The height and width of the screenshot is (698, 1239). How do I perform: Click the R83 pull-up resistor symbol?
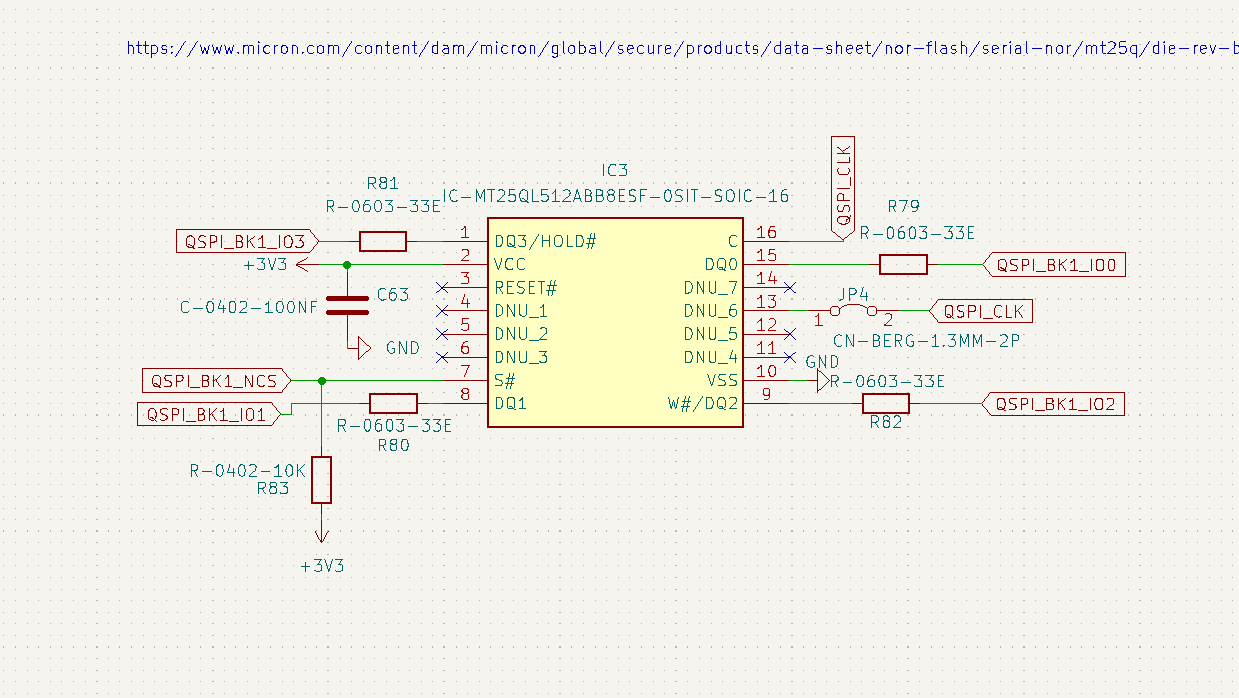click(x=321, y=480)
